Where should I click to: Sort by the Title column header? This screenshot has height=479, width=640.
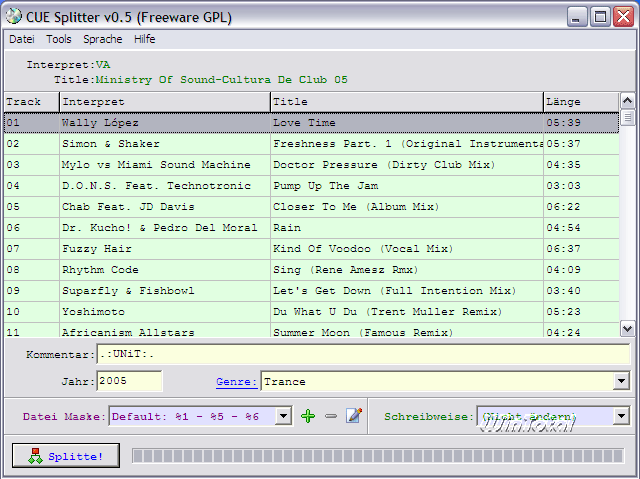pyautogui.click(x=407, y=102)
